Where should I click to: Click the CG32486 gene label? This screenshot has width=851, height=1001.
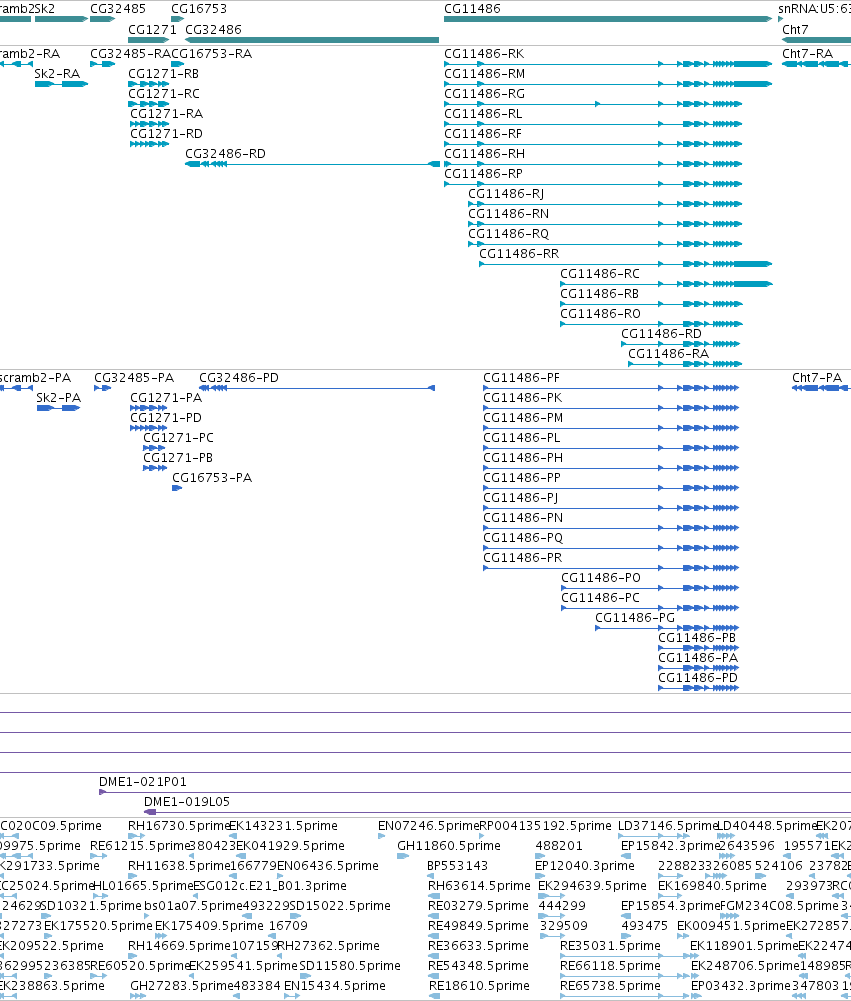click(213, 30)
